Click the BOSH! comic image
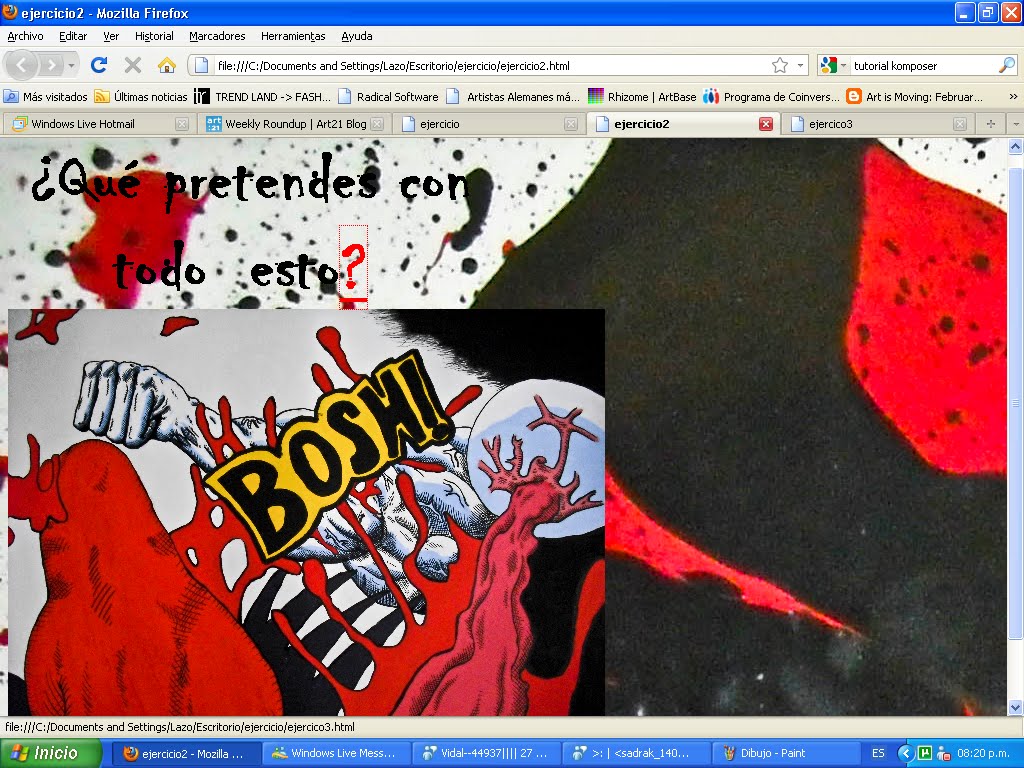The image size is (1024, 768). point(306,512)
